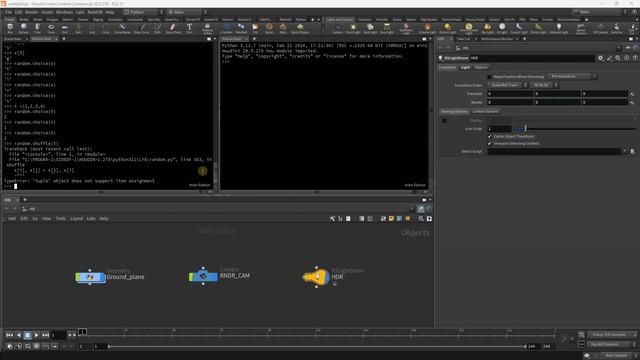Select the Torus shelf tool

point(51,28)
